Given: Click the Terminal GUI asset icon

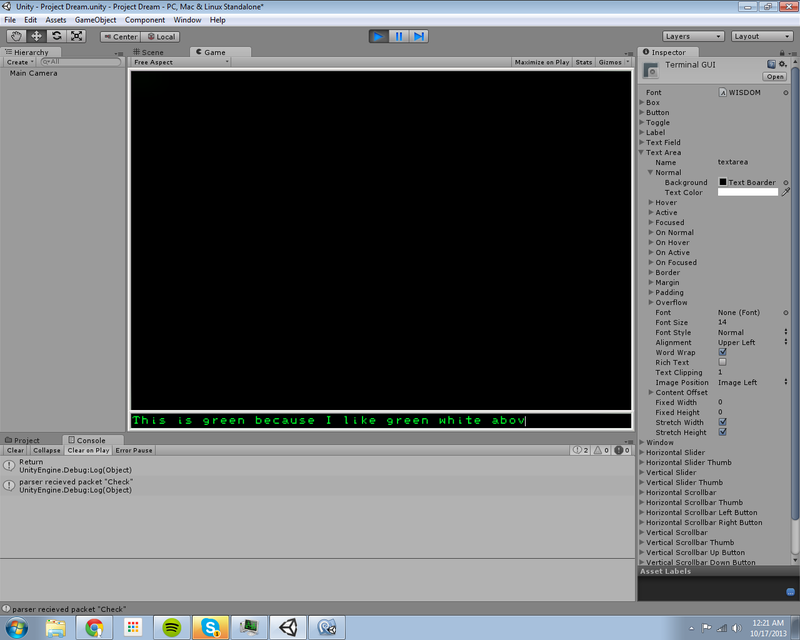Looking at the screenshot, I should pyautogui.click(x=651, y=70).
